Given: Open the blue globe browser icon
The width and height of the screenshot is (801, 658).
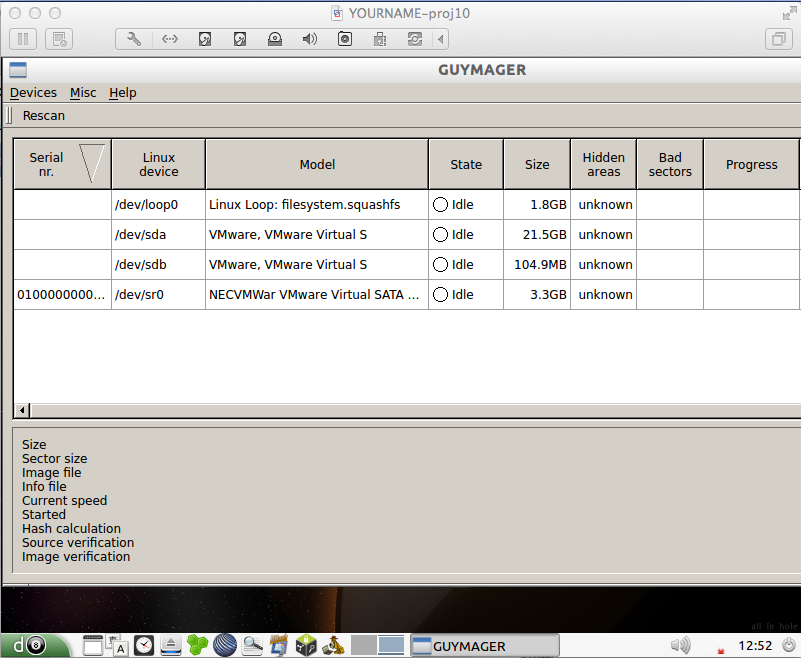Looking at the screenshot, I should click(x=225, y=646).
